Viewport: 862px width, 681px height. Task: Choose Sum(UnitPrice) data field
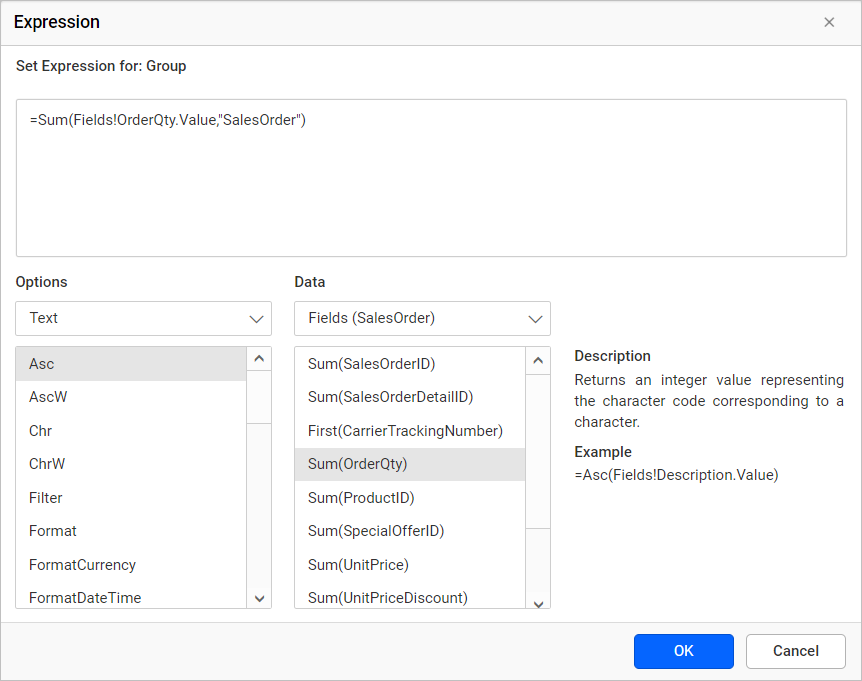click(410, 565)
